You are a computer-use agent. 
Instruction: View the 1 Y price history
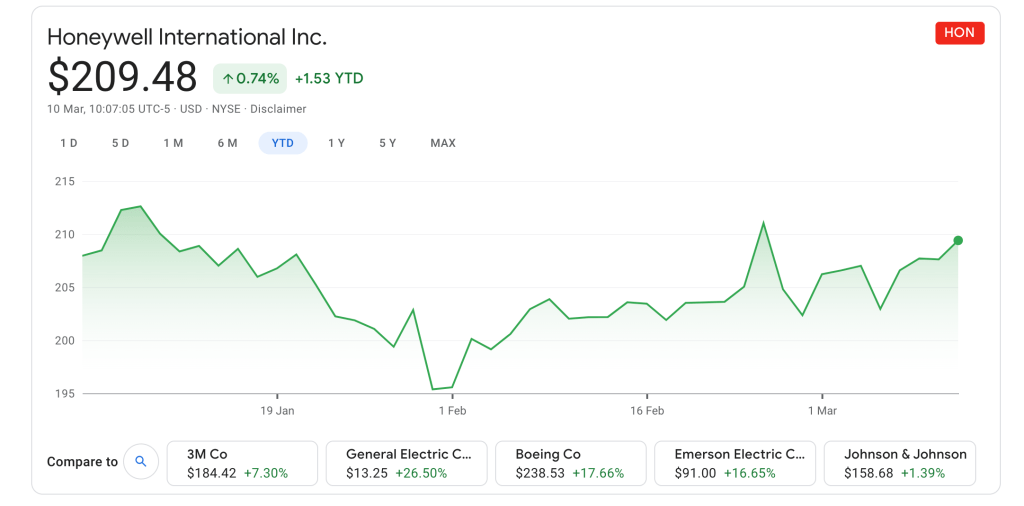click(x=337, y=143)
